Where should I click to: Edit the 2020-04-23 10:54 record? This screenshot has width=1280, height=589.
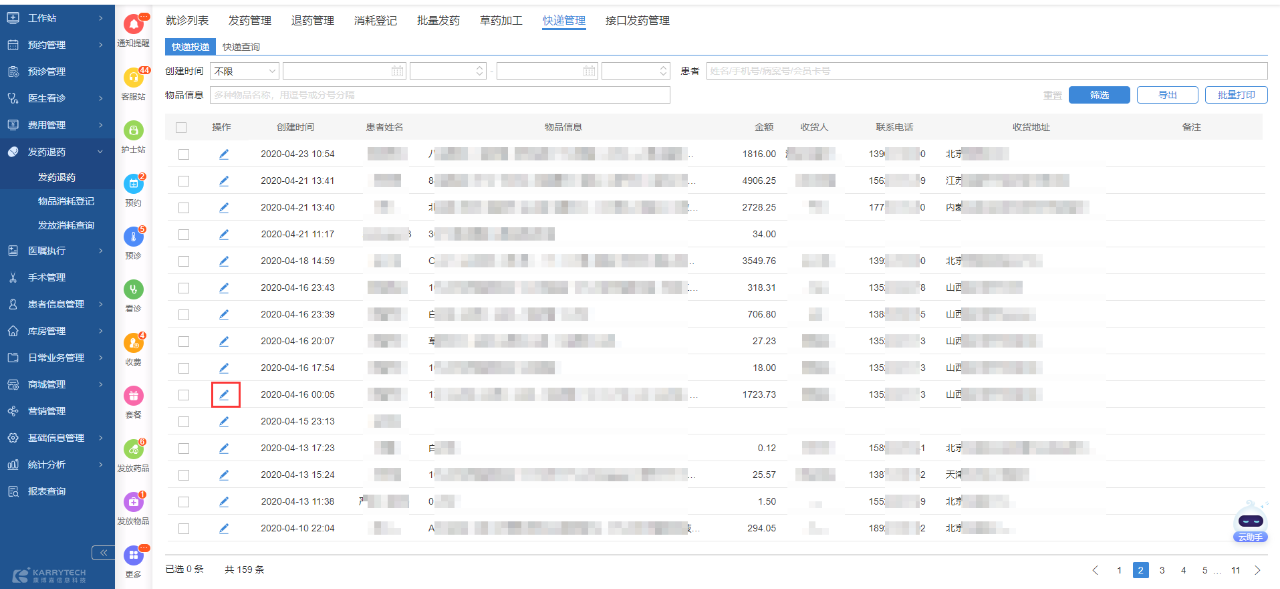coord(224,154)
